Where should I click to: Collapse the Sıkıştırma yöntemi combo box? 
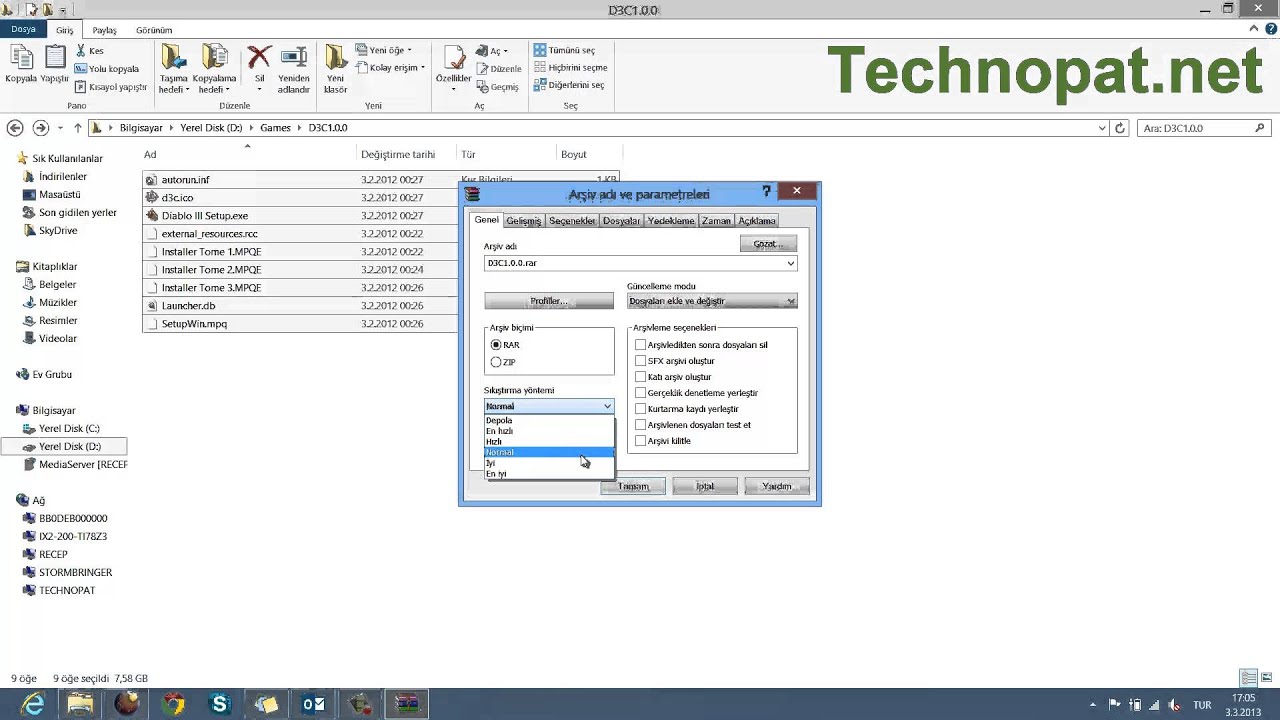click(x=607, y=406)
